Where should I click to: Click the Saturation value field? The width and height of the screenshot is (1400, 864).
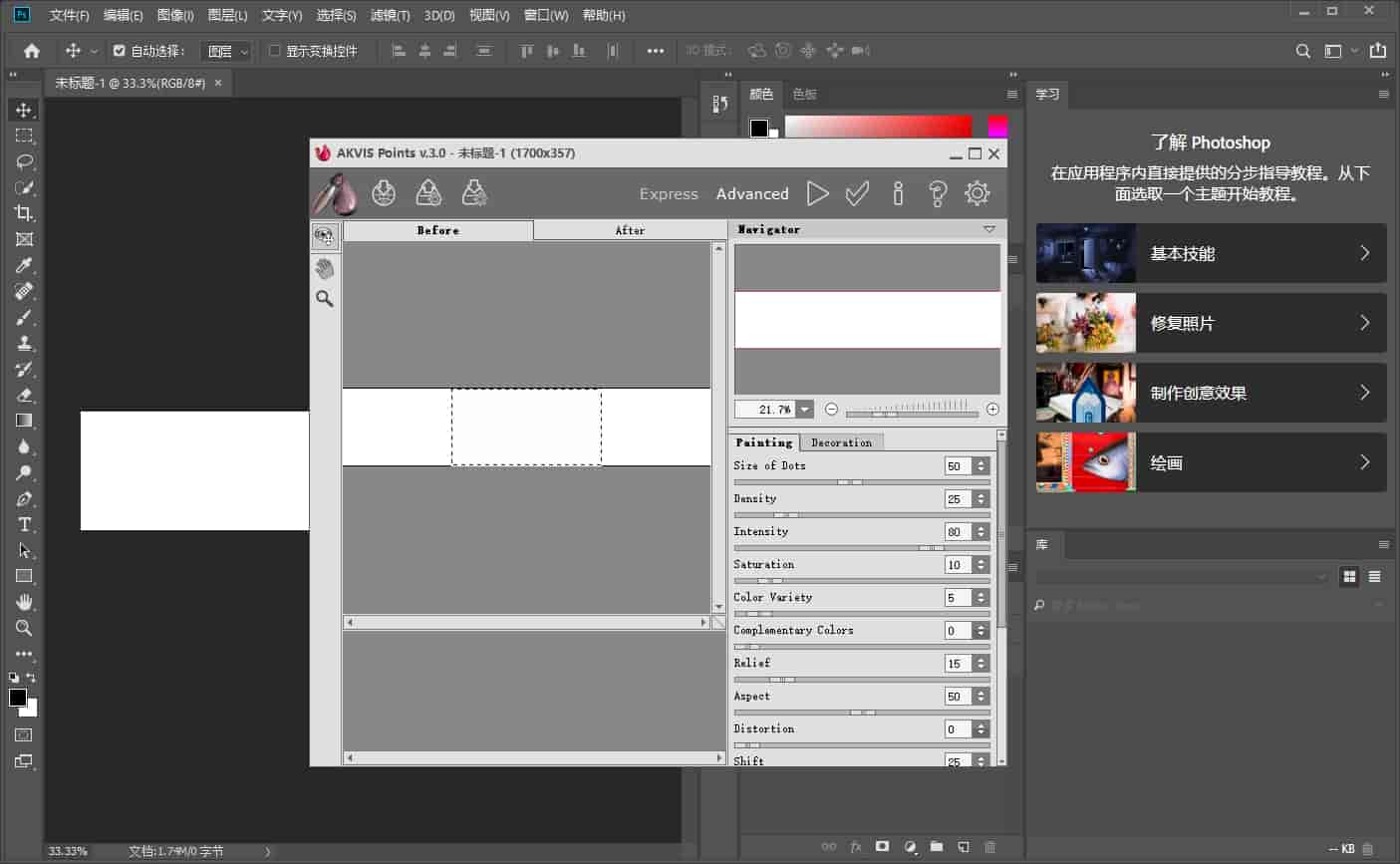[x=959, y=565]
